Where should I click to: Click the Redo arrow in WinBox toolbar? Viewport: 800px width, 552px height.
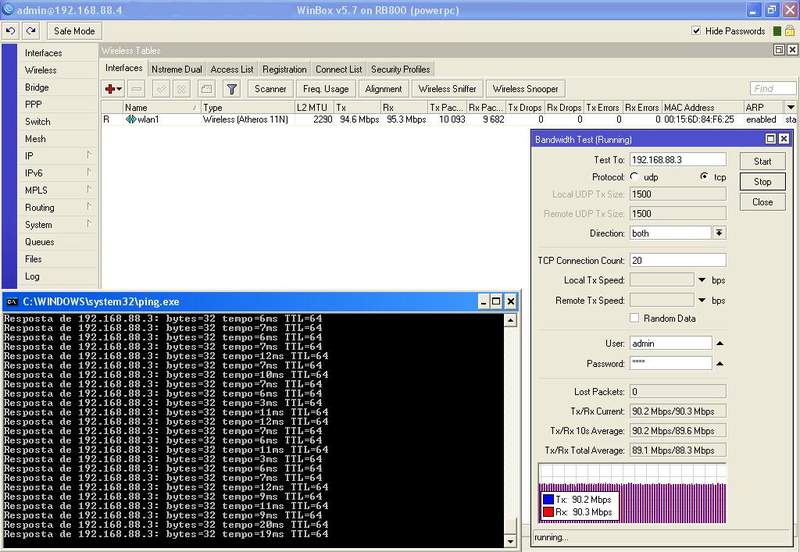pos(31,31)
